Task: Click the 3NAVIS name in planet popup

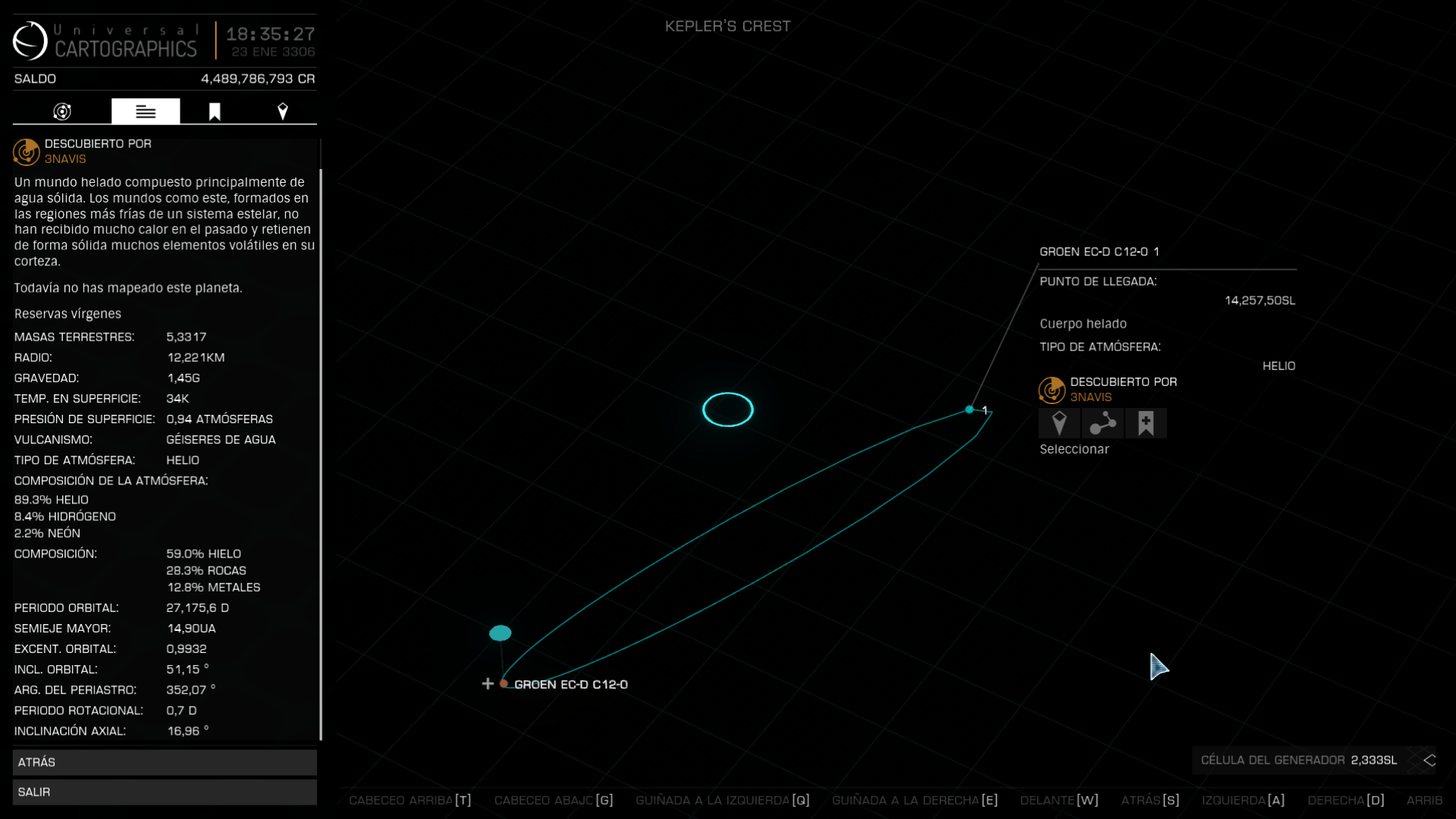Action: pyautogui.click(x=1090, y=397)
